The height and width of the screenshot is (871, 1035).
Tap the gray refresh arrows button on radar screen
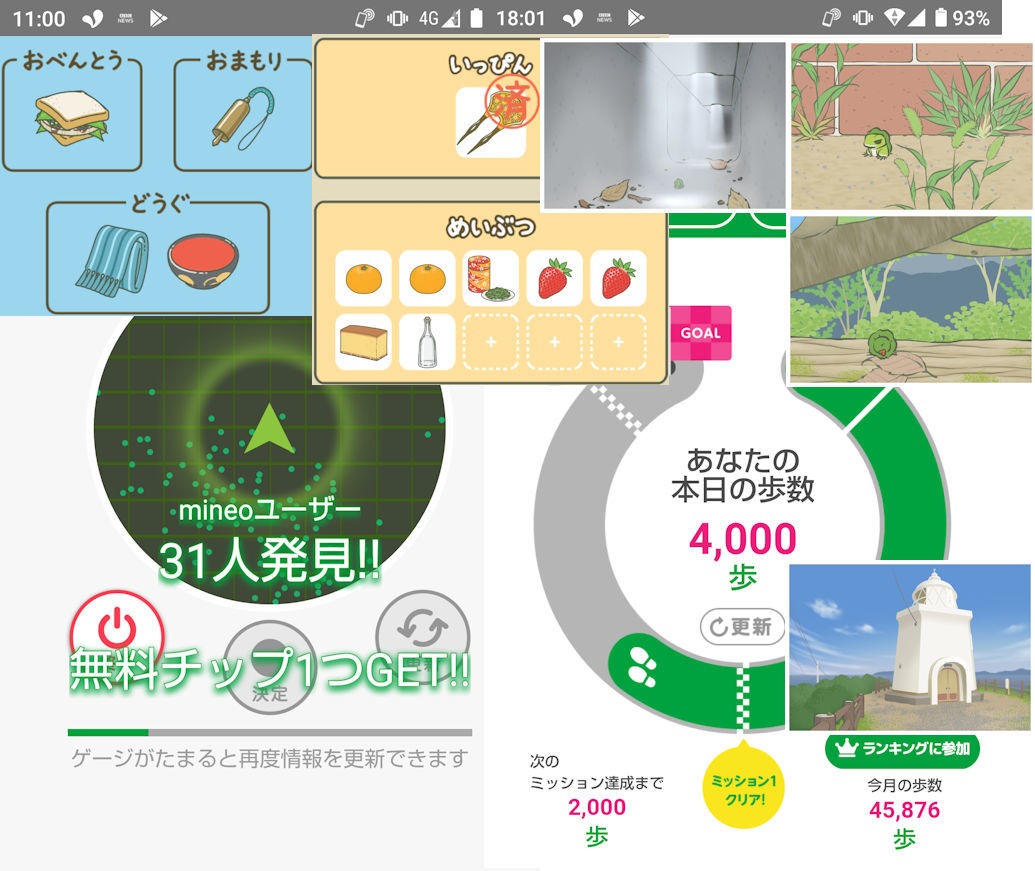point(422,628)
